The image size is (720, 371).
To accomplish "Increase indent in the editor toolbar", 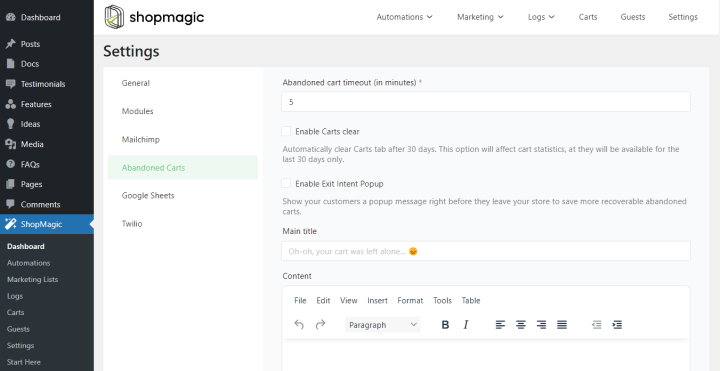I will [x=617, y=325].
